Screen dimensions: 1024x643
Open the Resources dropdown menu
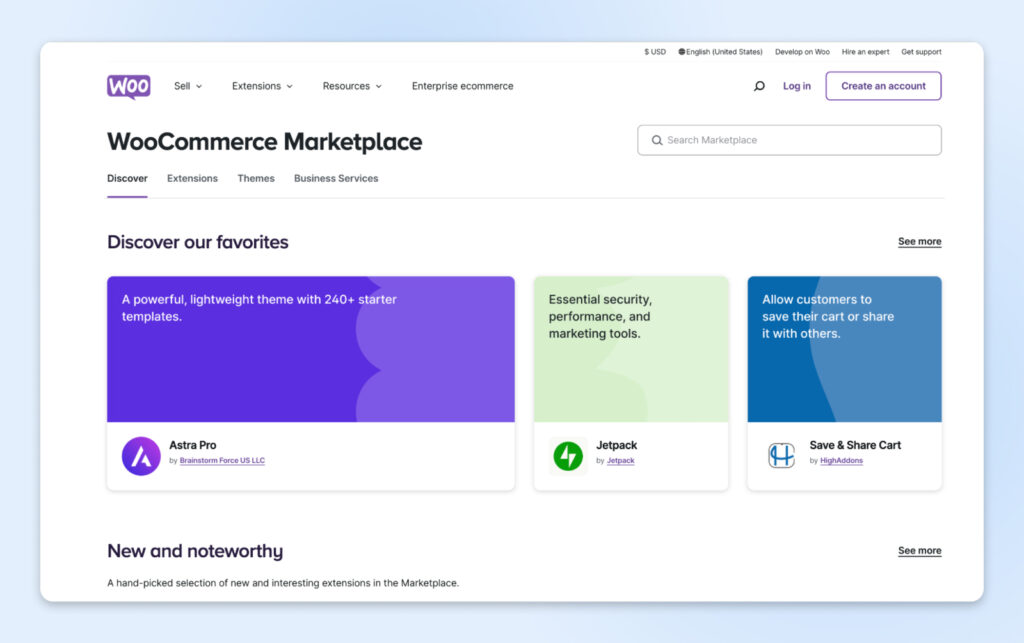(352, 86)
